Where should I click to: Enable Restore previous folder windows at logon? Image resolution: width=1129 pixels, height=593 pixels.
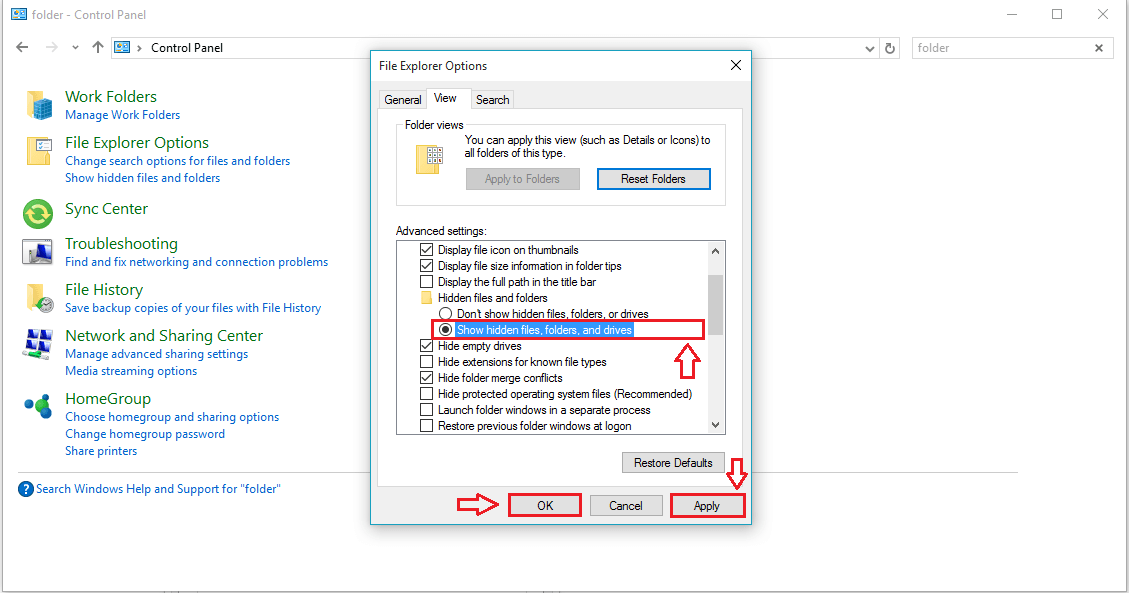426,425
